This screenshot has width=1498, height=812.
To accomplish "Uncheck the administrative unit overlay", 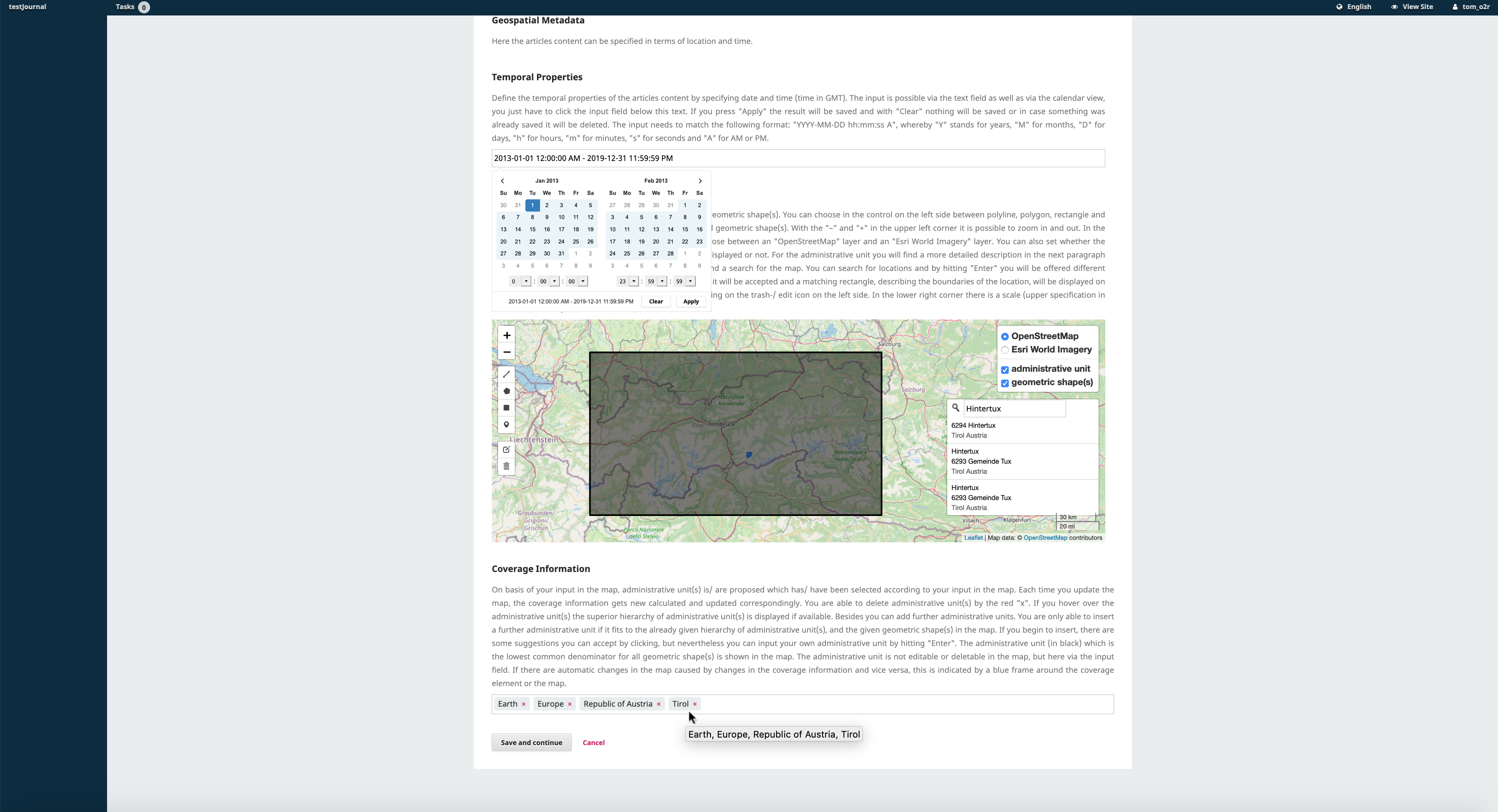I will point(1005,370).
